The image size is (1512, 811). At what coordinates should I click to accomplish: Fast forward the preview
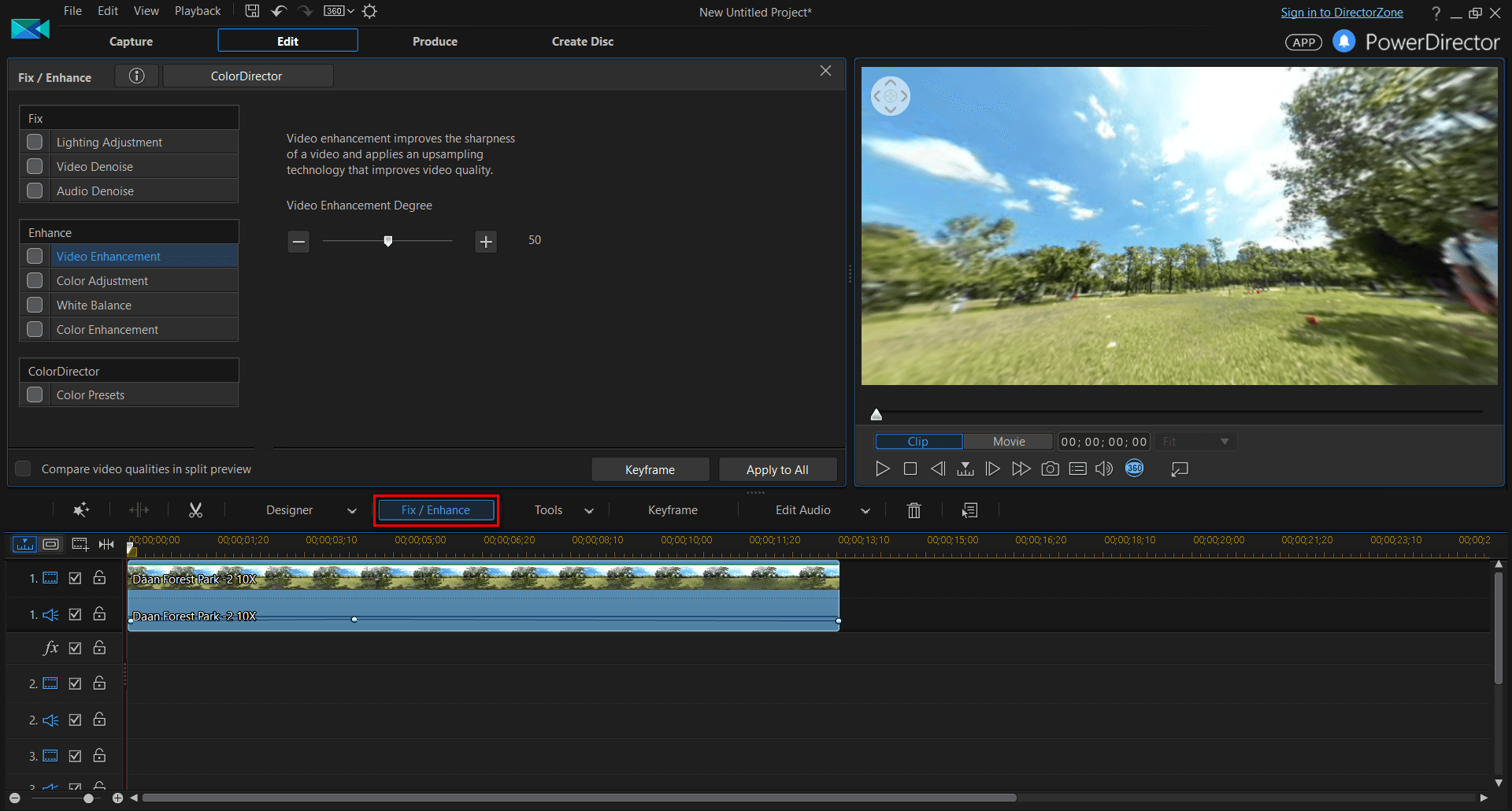(1021, 468)
